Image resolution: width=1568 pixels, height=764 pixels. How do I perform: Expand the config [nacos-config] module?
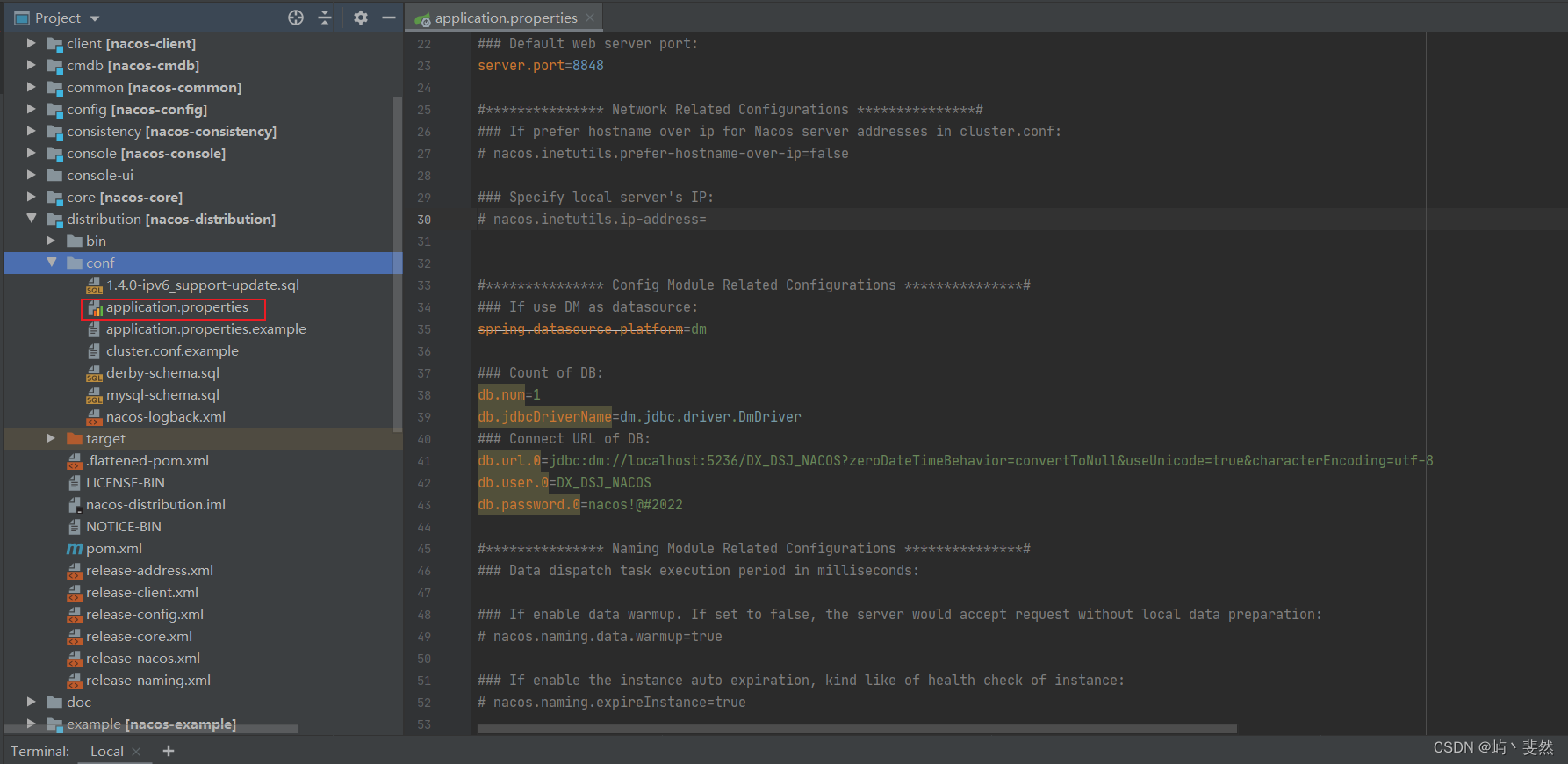coord(32,109)
